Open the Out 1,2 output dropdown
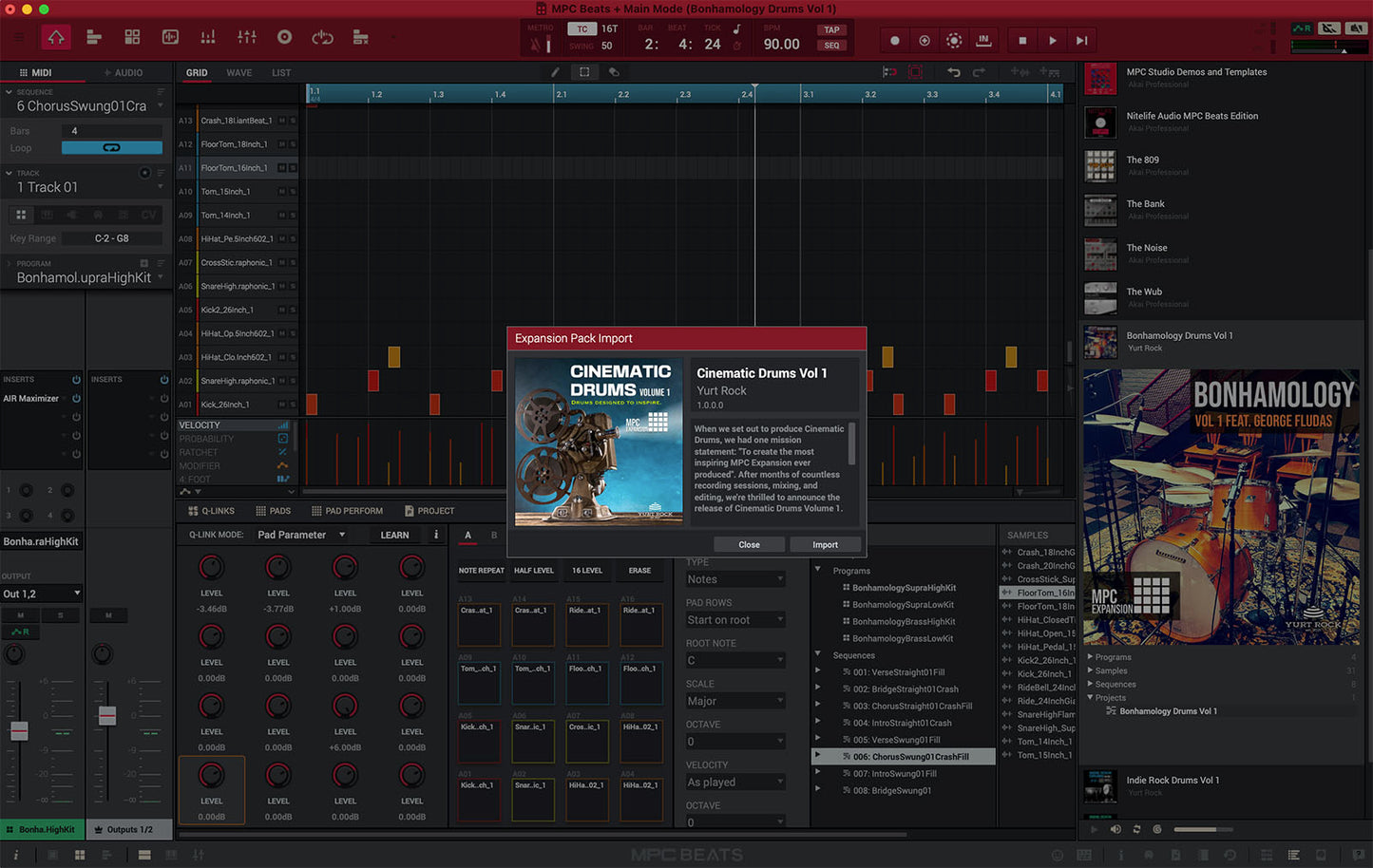Image resolution: width=1373 pixels, height=868 pixels. 42,594
